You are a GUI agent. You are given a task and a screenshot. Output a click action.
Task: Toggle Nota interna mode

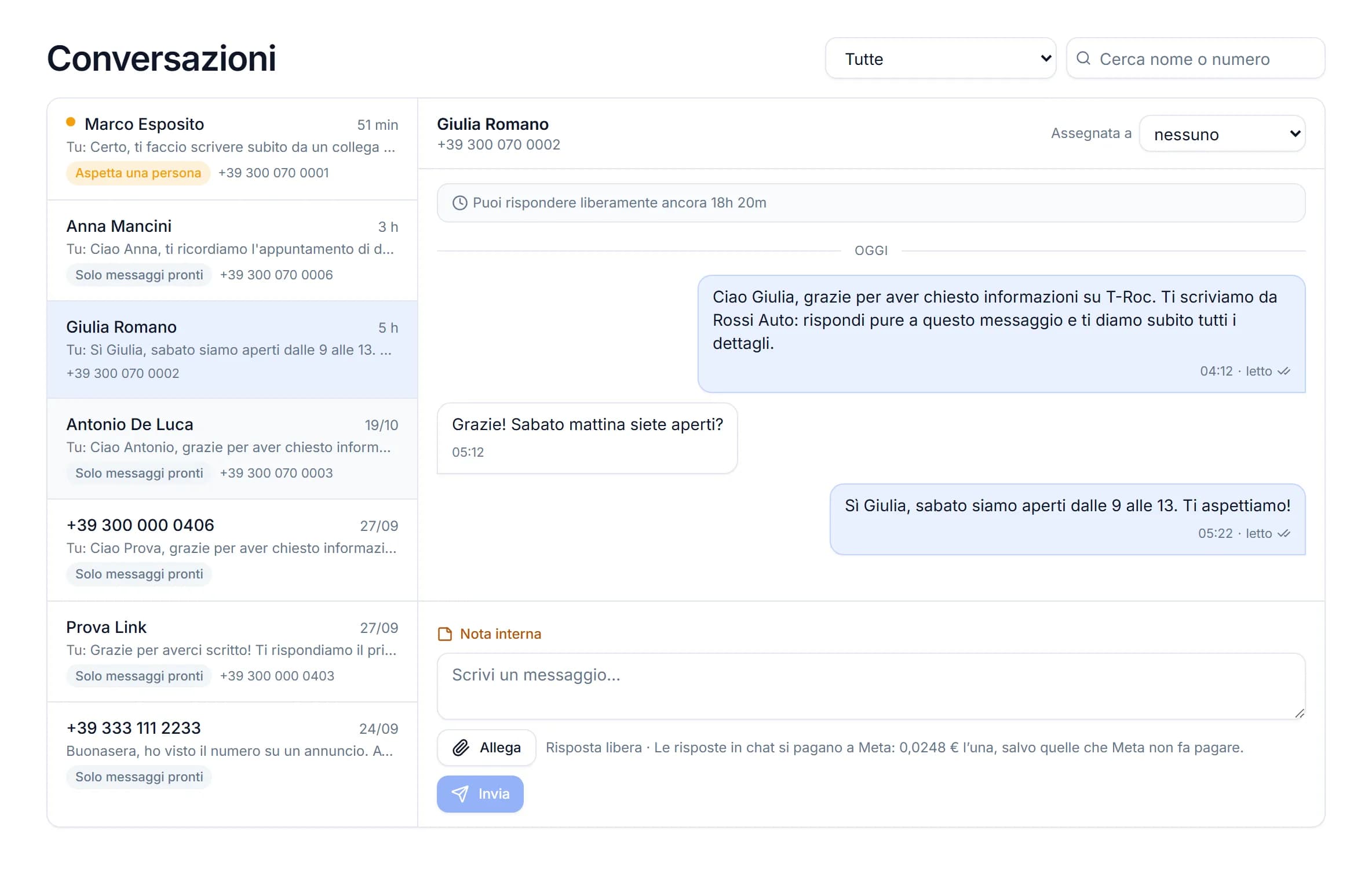pyautogui.click(x=490, y=634)
